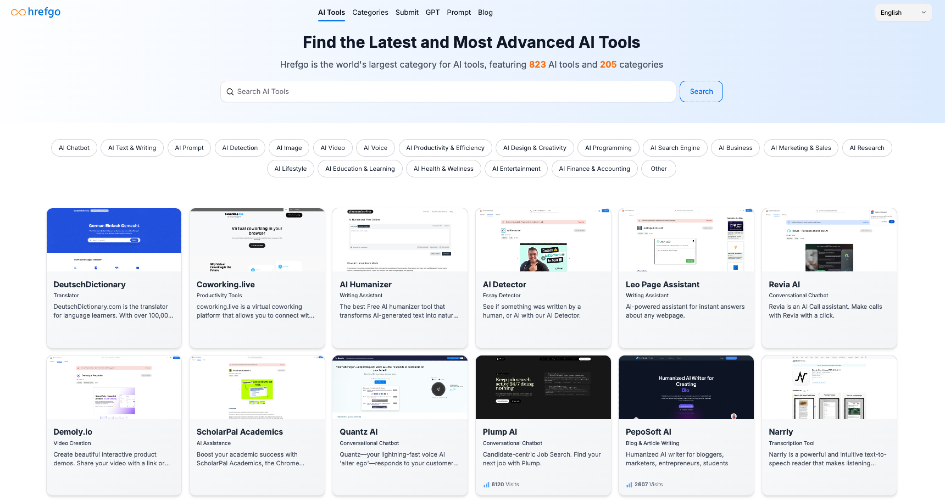Select AI Design & Creativity category
Viewport: 945px width, 500px height.
coord(535,148)
